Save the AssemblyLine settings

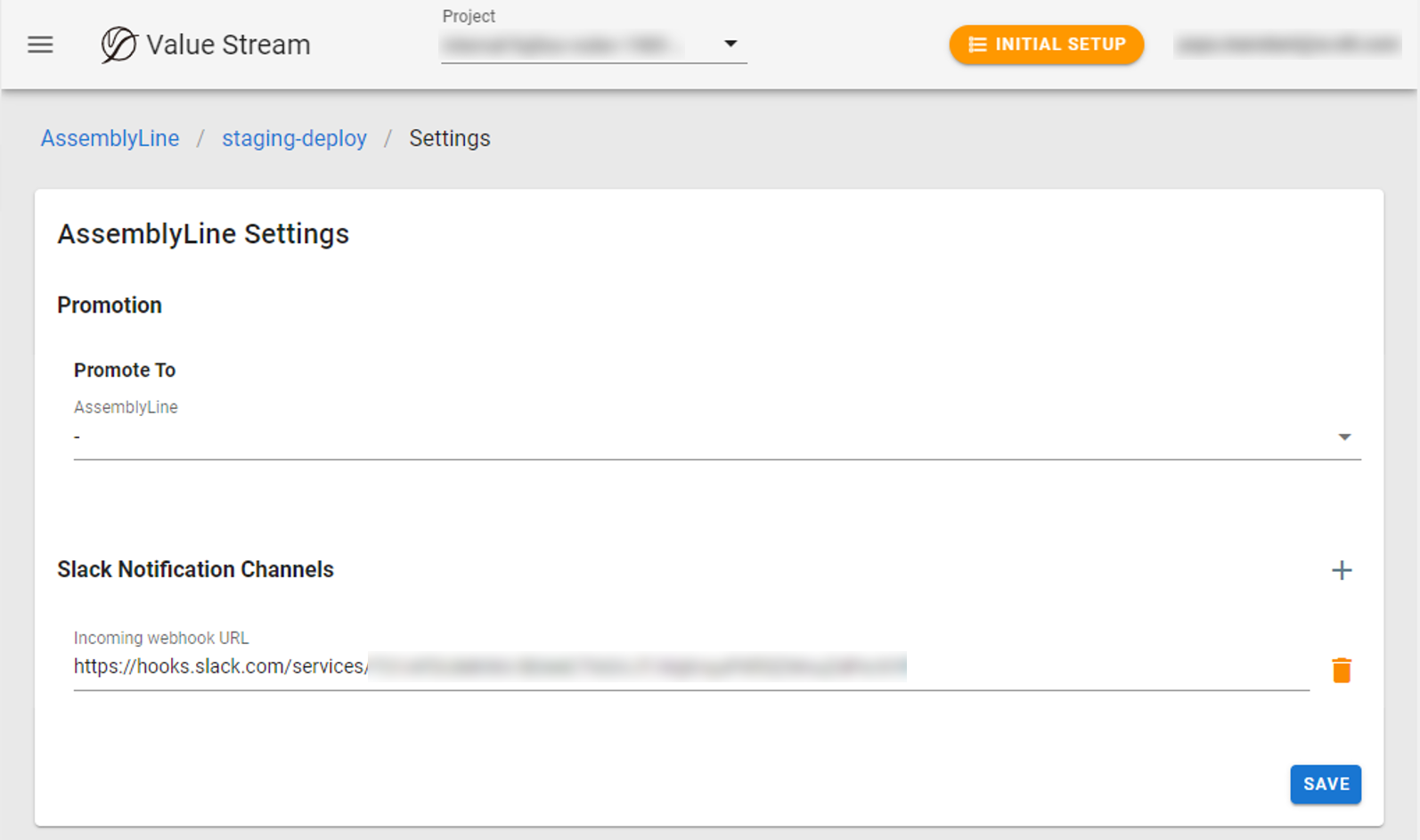point(1325,784)
